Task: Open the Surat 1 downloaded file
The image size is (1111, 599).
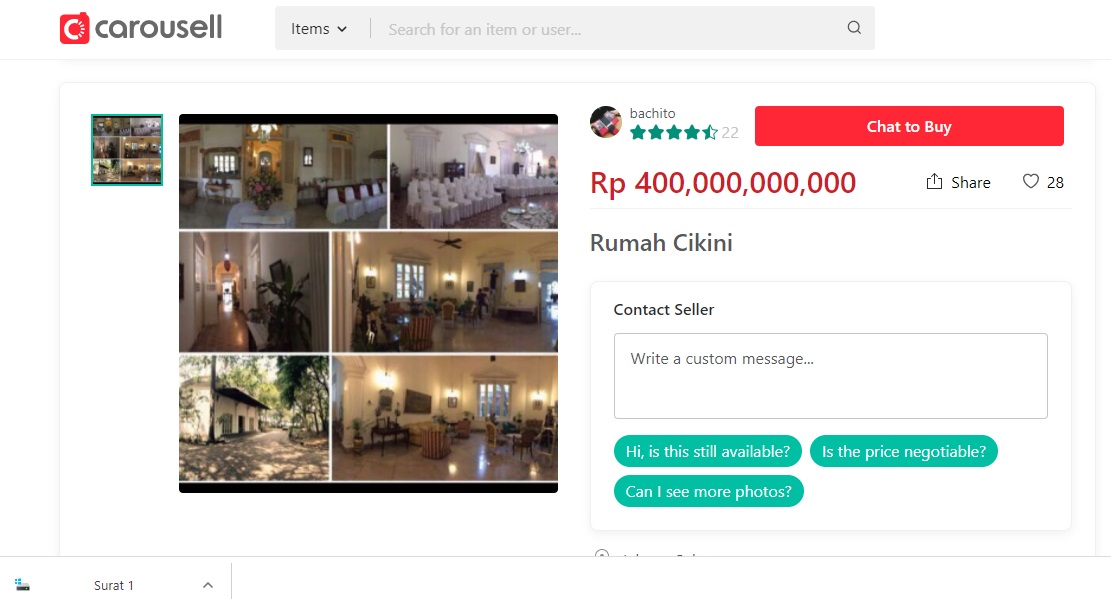Action: point(114,585)
